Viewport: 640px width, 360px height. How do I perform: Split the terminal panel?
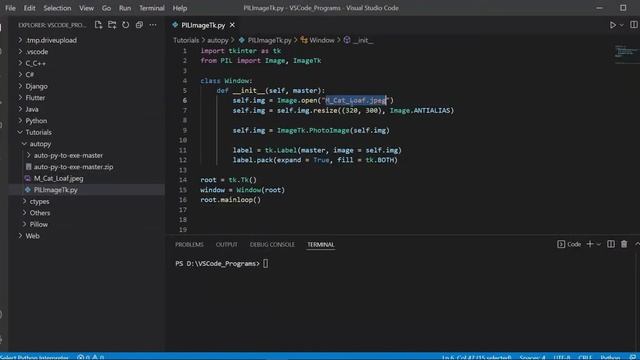pyautogui.click(x=611, y=244)
